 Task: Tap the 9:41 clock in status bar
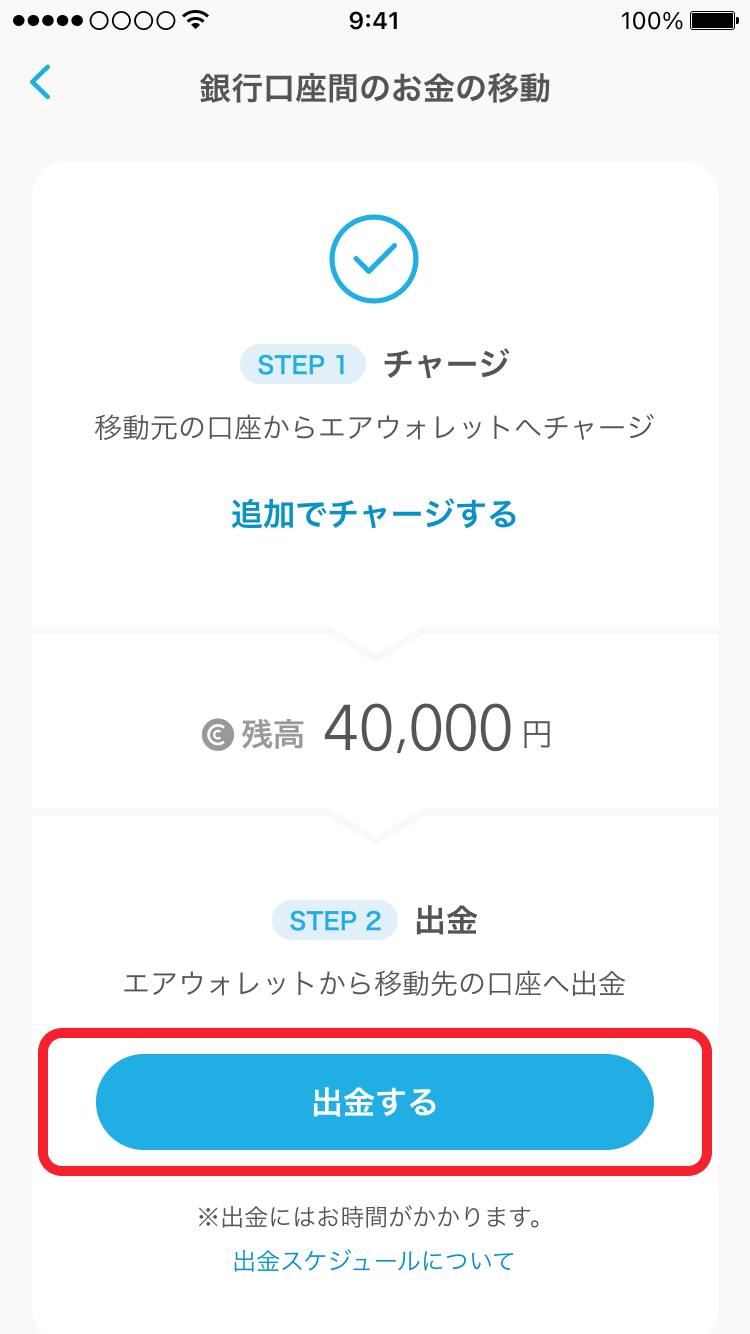374,21
